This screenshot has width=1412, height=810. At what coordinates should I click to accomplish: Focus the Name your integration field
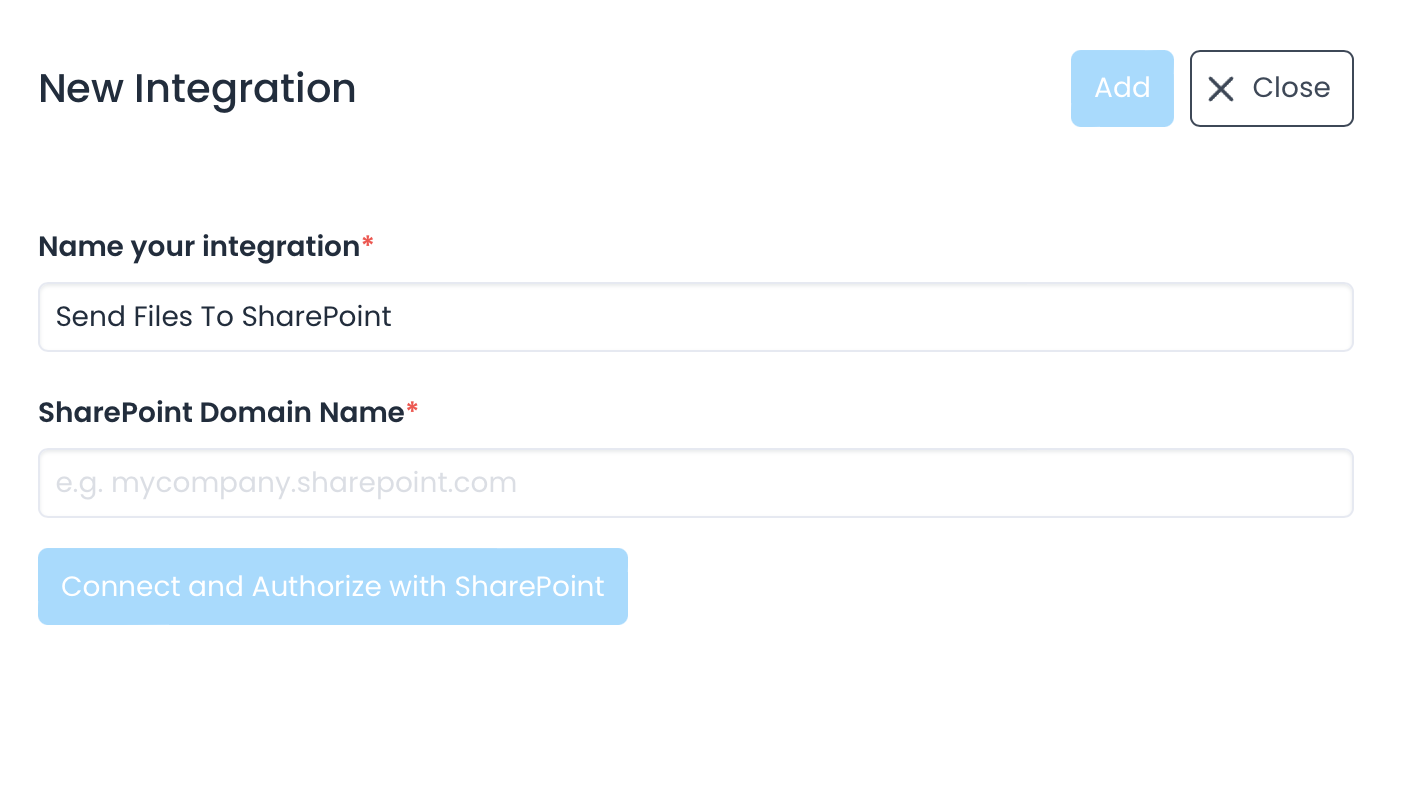tap(695, 317)
